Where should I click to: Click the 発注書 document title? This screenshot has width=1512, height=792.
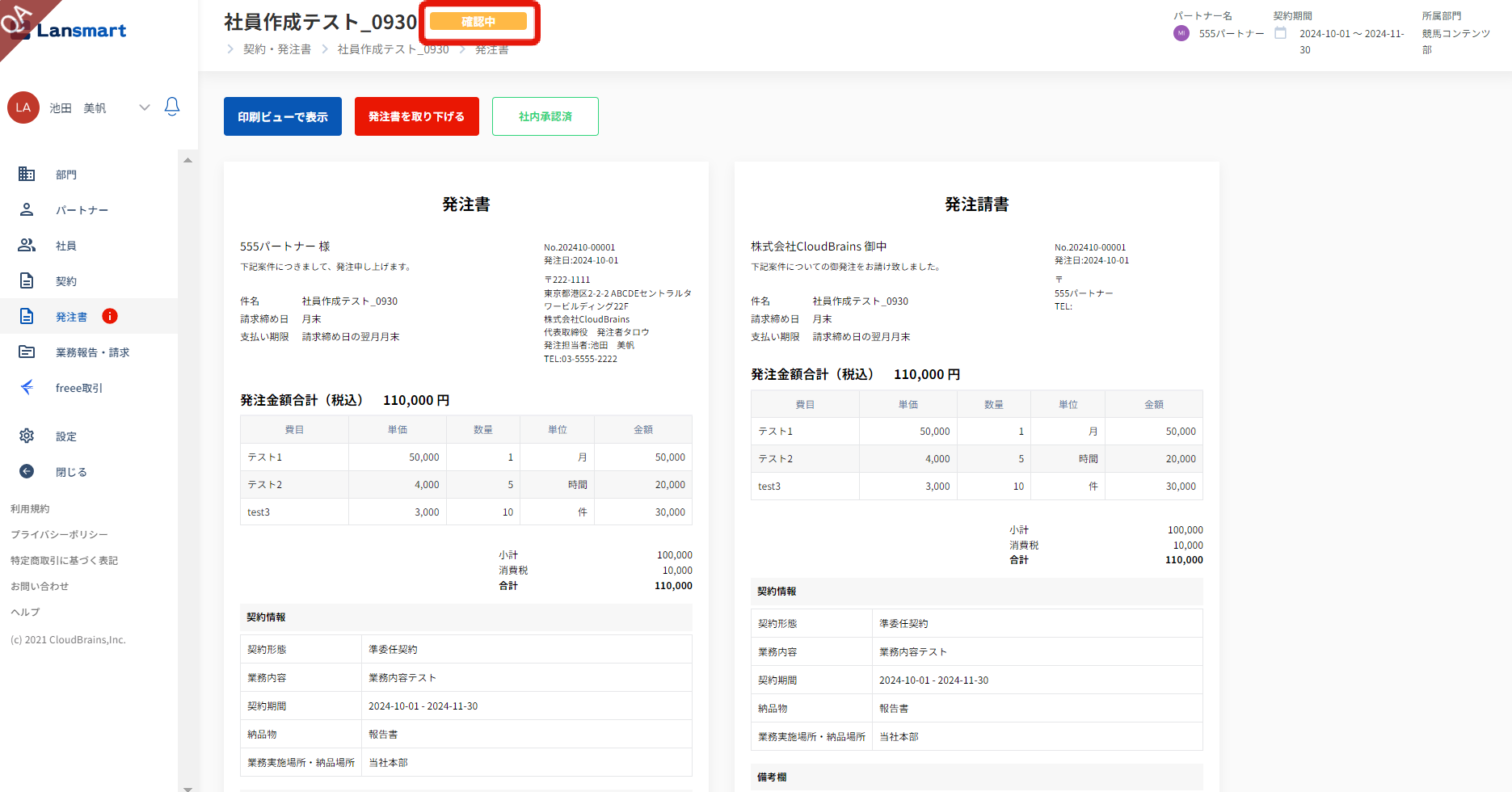tap(466, 204)
